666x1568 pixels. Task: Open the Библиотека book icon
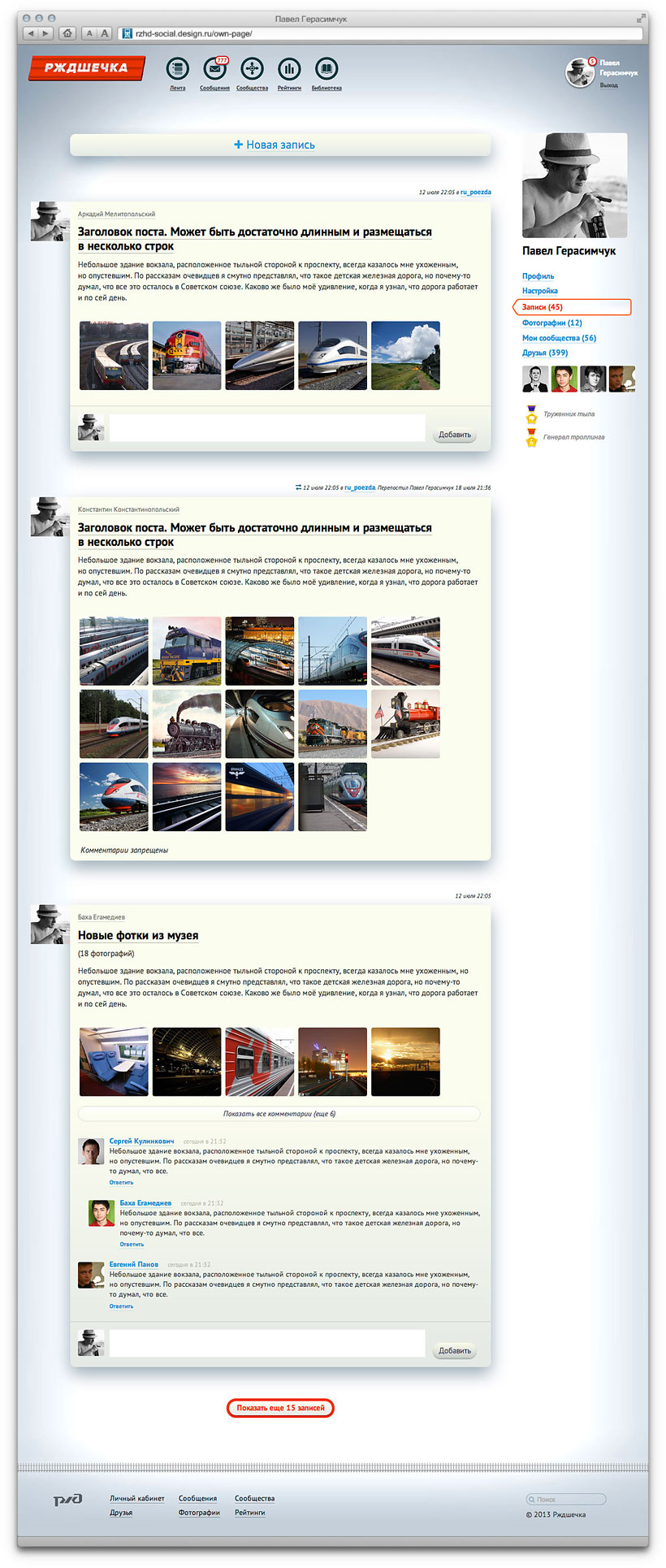(327, 70)
